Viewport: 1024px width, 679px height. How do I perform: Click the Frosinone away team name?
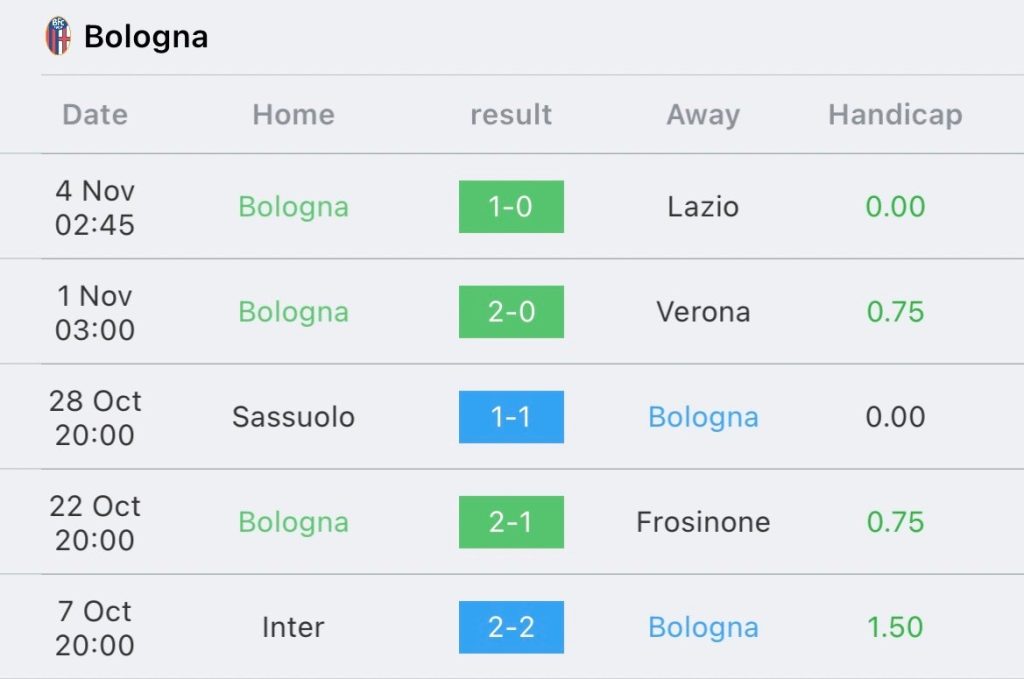point(703,522)
